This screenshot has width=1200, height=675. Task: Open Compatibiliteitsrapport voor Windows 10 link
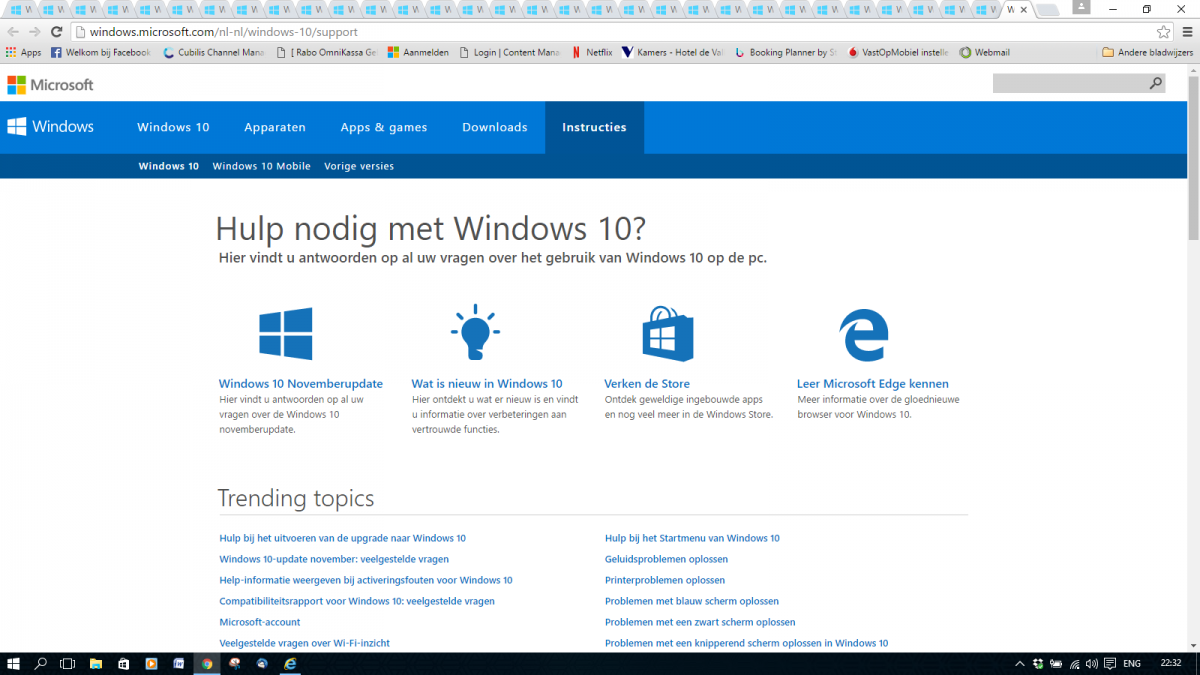[357, 601]
